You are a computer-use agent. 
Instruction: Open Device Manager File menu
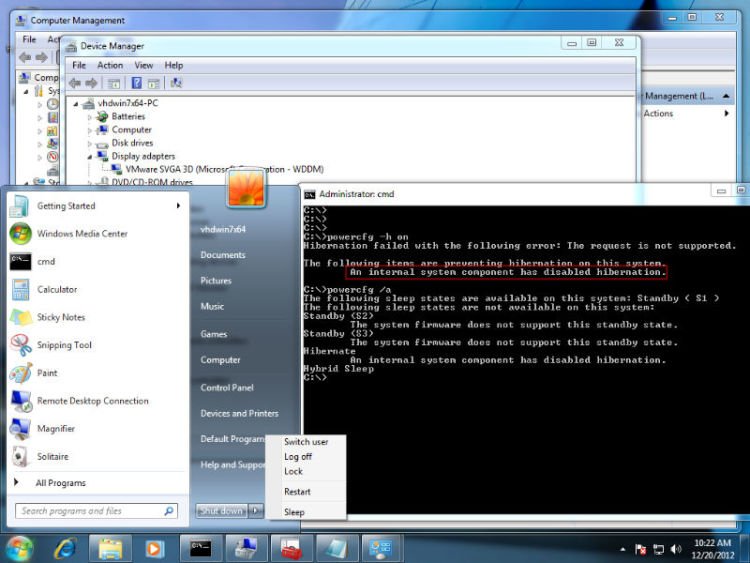pyautogui.click(x=79, y=66)
